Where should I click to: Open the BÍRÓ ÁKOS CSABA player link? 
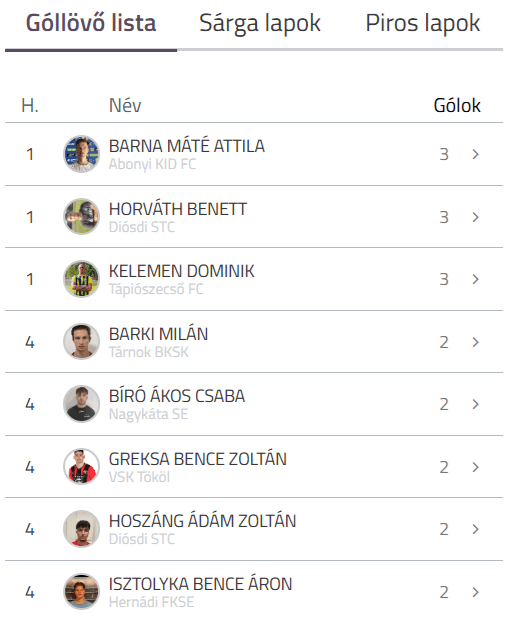click(177, 396)
